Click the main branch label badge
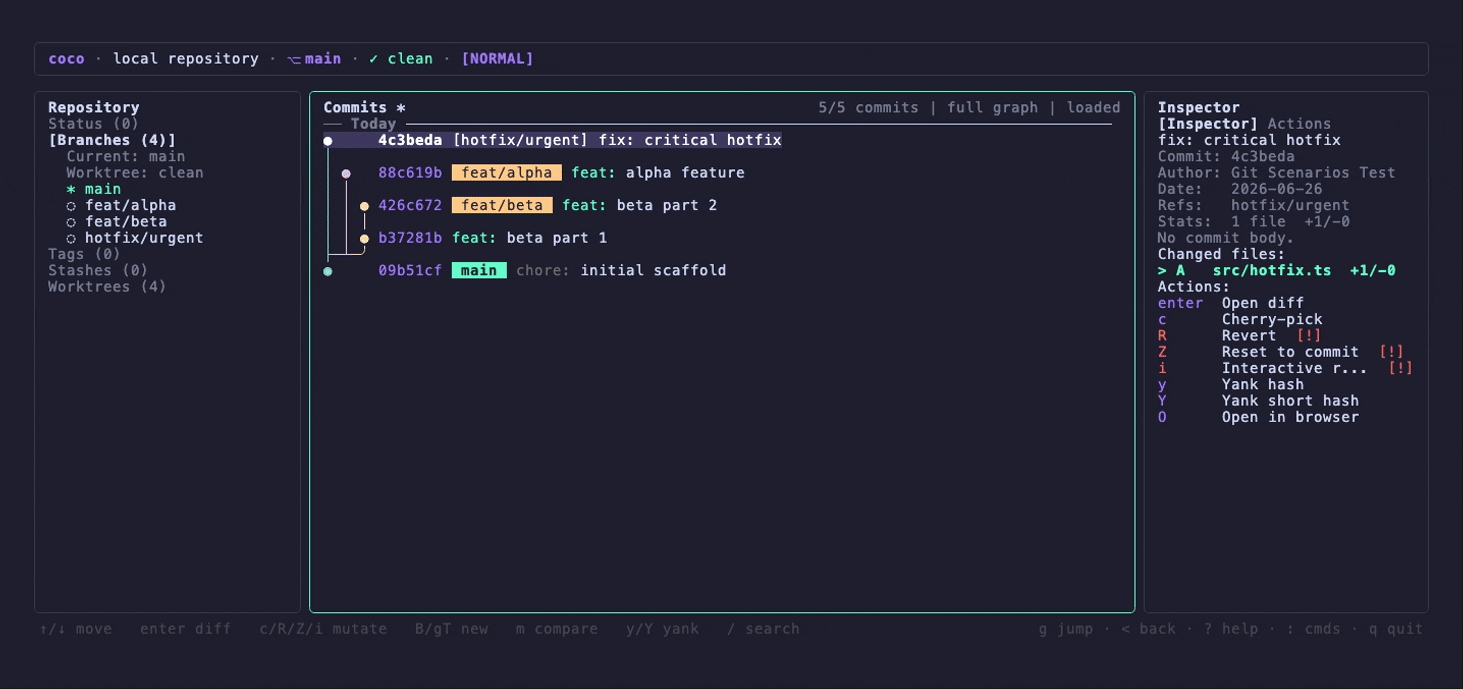Viewport: 1463px width, 689px height. point(479,270)
